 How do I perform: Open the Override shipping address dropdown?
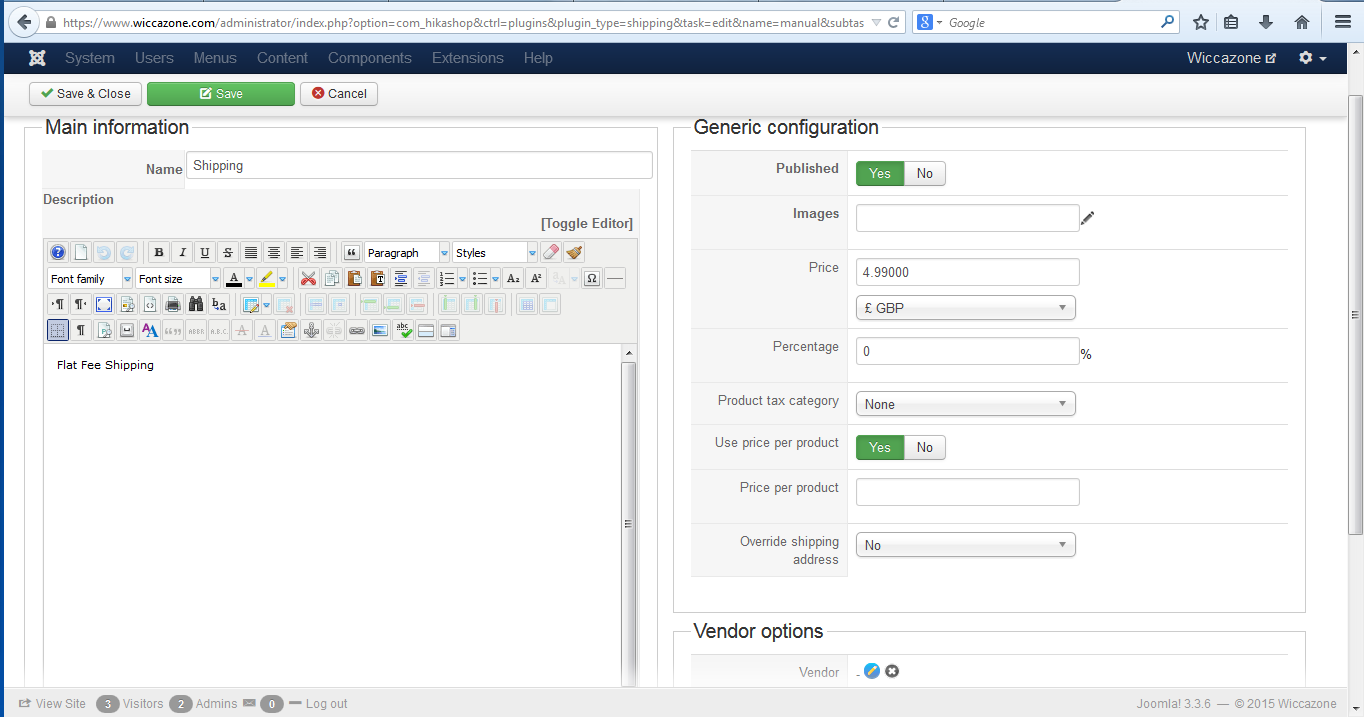(x=966, y=545)
